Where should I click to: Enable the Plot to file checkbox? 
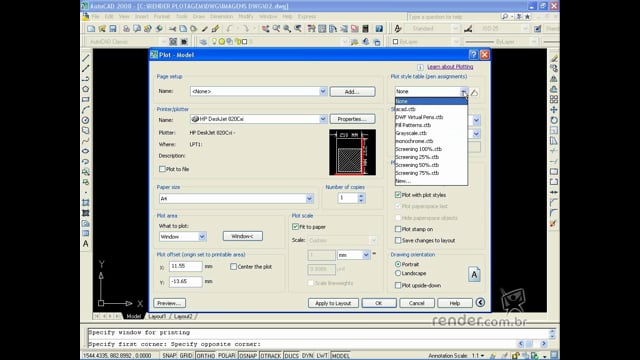point(162,169)
